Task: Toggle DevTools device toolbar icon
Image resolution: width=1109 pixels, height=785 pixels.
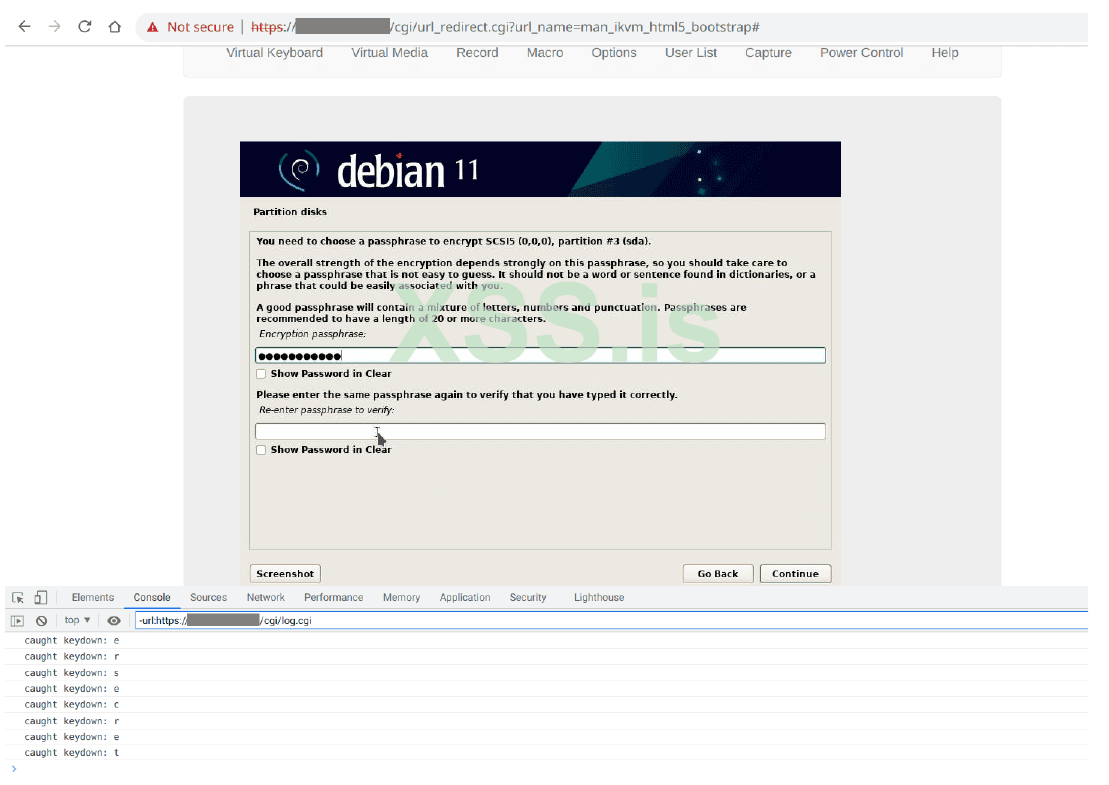Action: click(41, 598)
